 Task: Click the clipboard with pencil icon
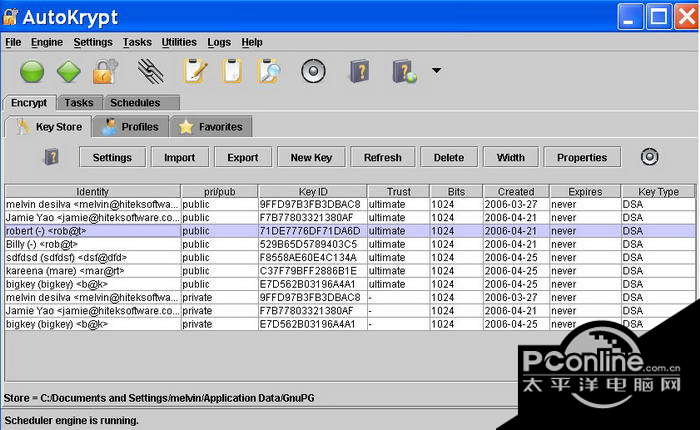click(195, 71)
